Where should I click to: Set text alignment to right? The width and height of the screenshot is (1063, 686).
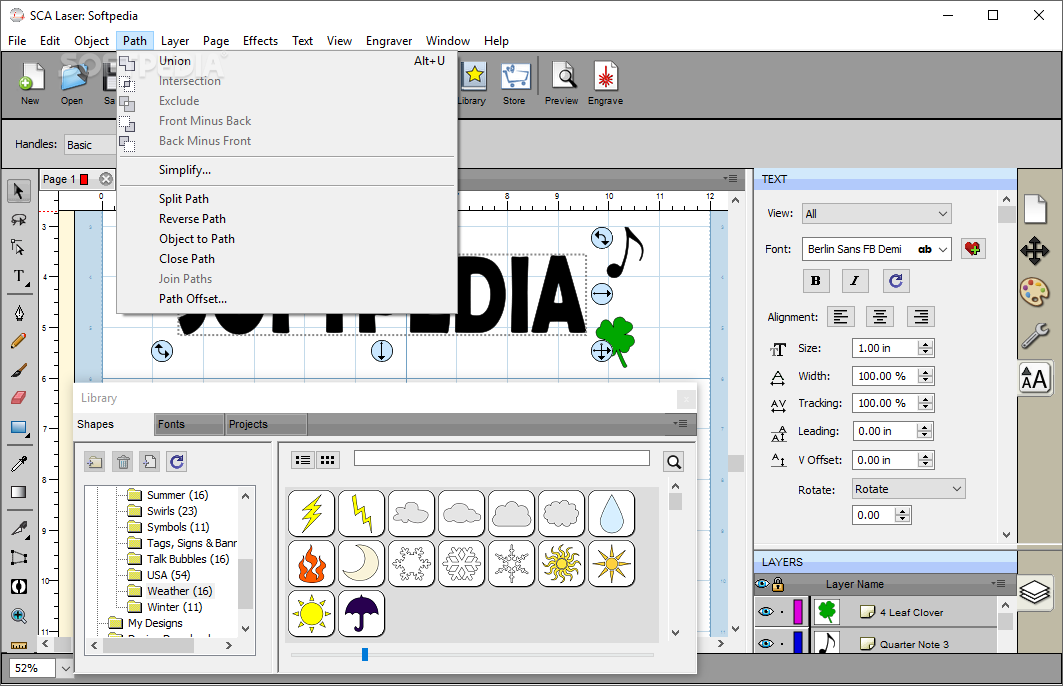tap(921, 317)
